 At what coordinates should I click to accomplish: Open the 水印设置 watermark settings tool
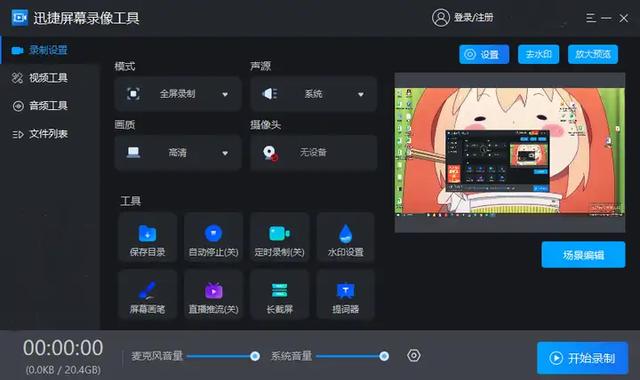coord(345,237)
